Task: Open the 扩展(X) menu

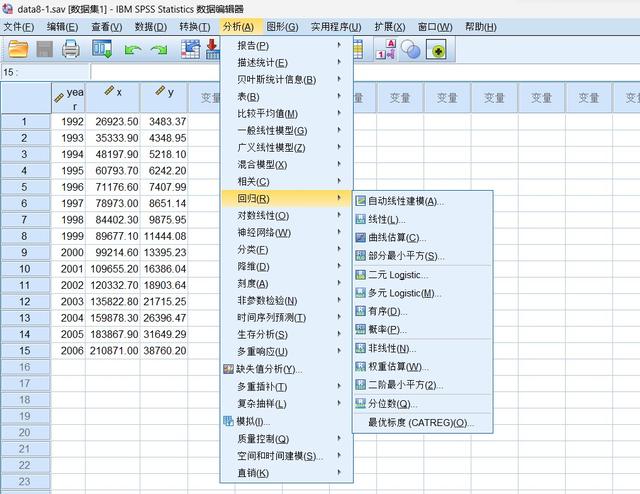Action: click(x=390, y=27)
